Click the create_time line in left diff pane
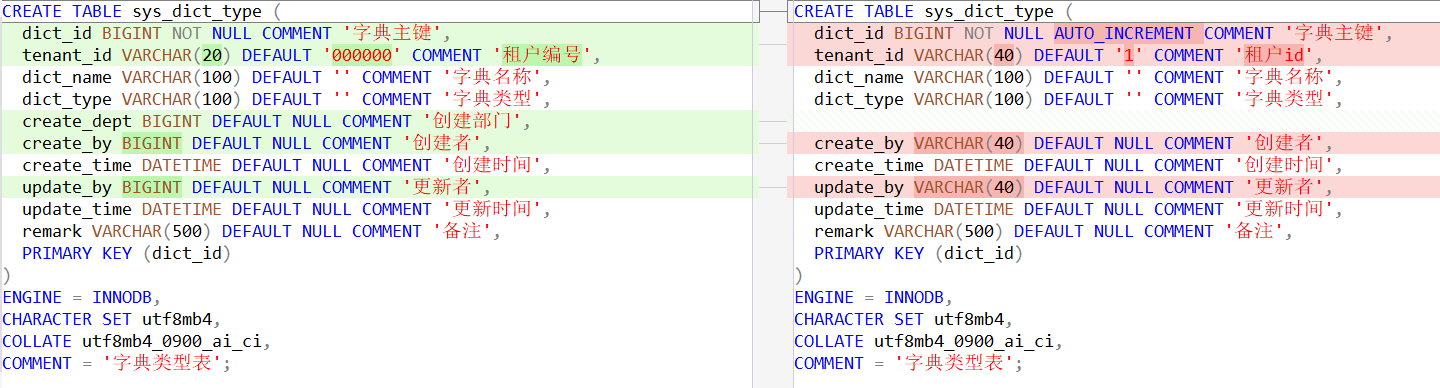 pos(287,165)
